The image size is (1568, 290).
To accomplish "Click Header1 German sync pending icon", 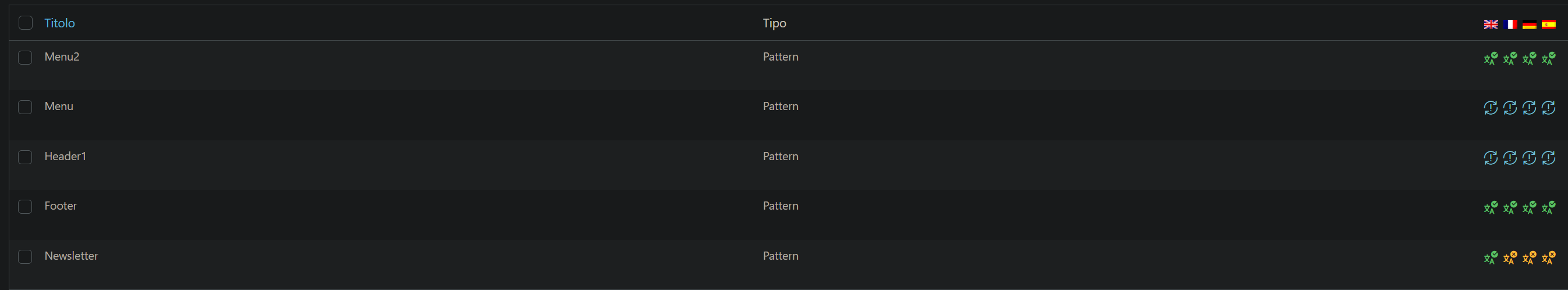I will (x=1528, y=158).
